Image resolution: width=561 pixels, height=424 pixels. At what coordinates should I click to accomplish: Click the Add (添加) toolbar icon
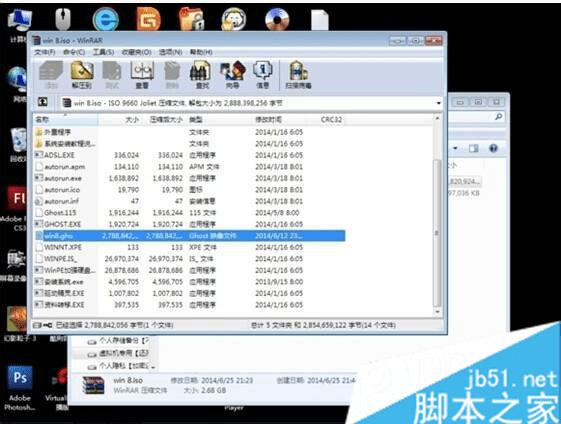tap(51, 74)
